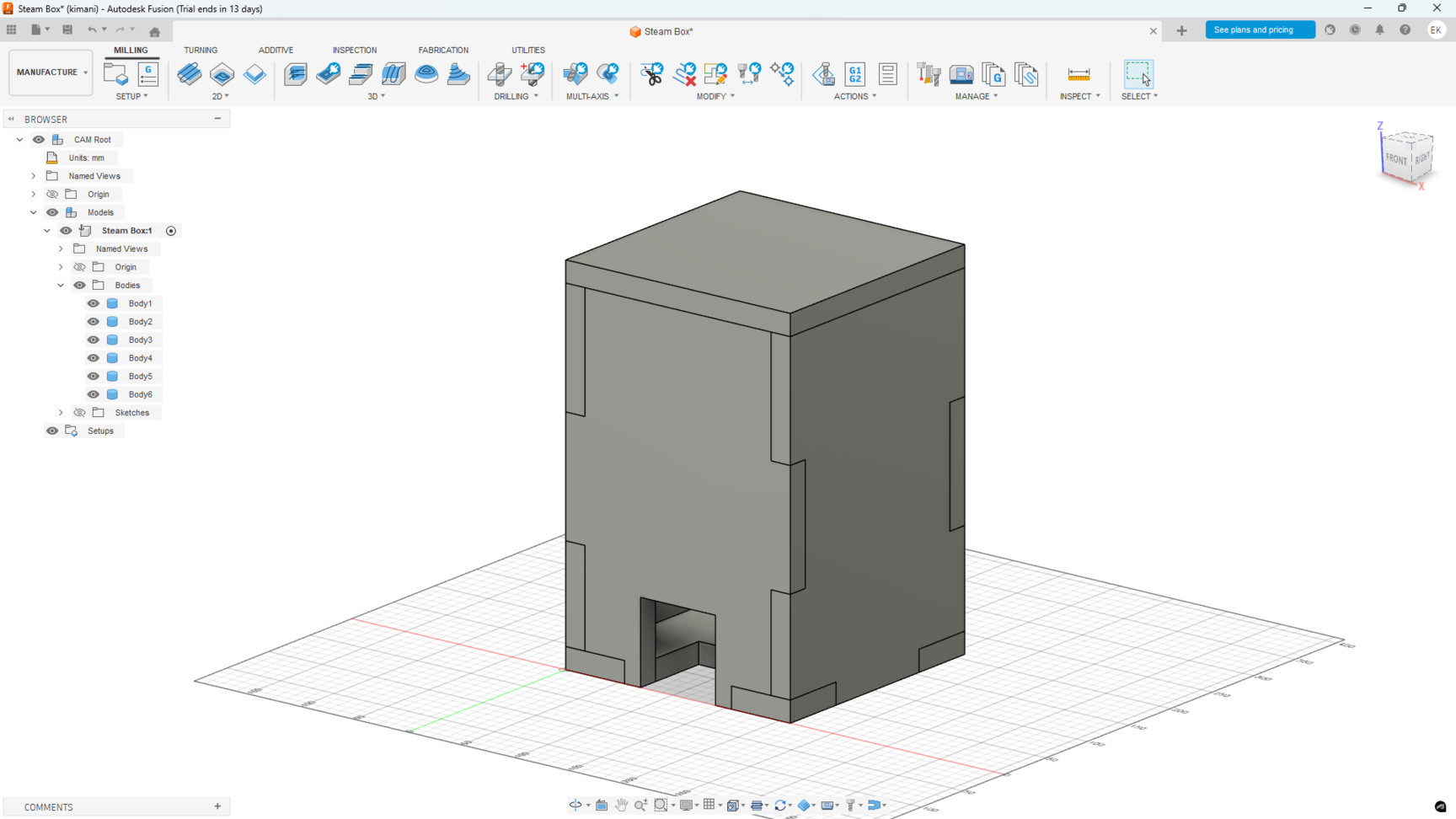Select the Drill operation icon
Image resolution: width=1456 pixels, height=819 pixels.
(500, 74)
